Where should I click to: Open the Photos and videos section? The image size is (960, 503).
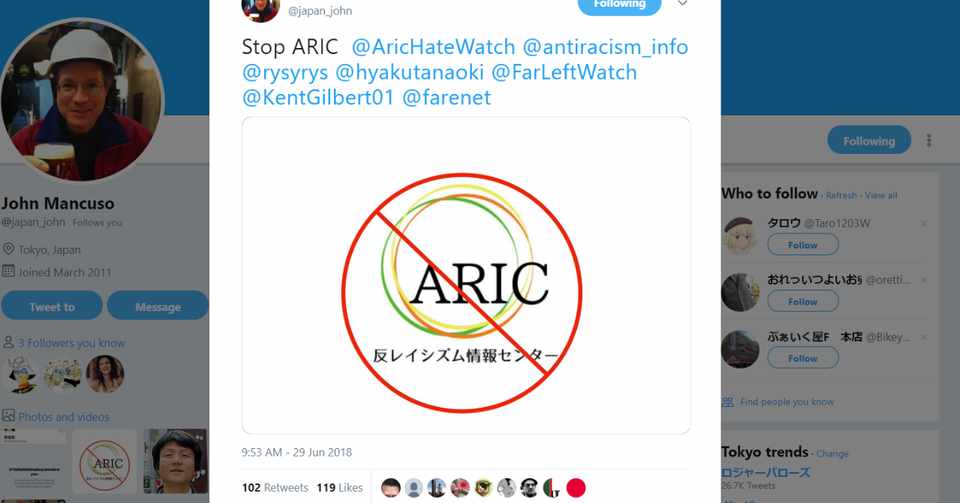click(x=64, y=417)
